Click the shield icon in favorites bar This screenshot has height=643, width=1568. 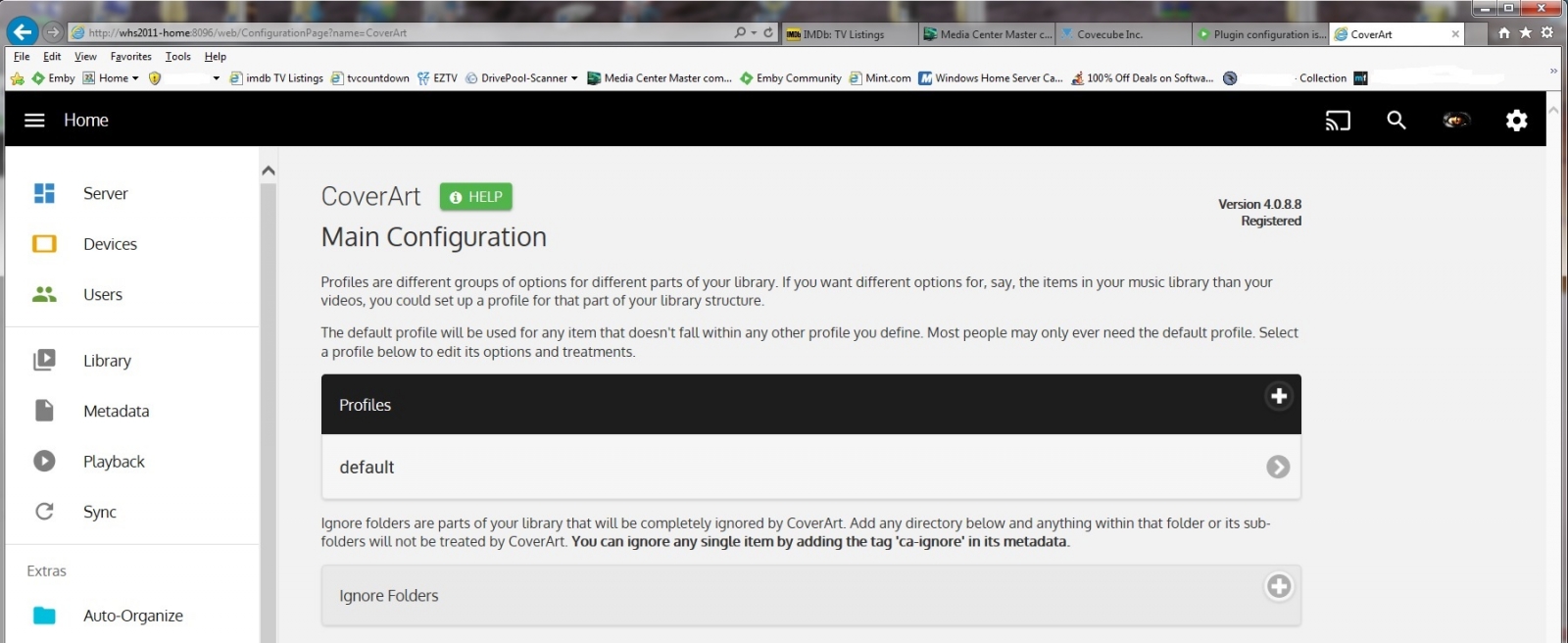coord(155,78)
